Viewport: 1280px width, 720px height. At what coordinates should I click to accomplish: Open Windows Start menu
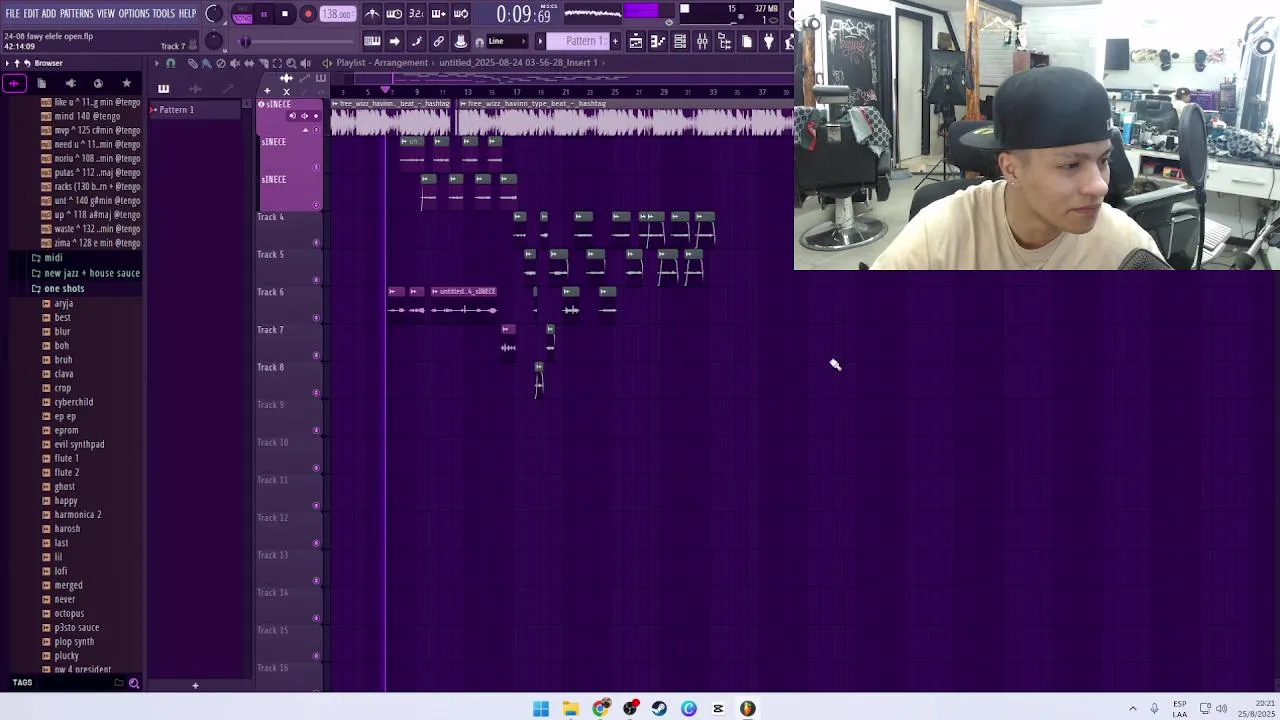pyautogui.click(x=541, y=708)
